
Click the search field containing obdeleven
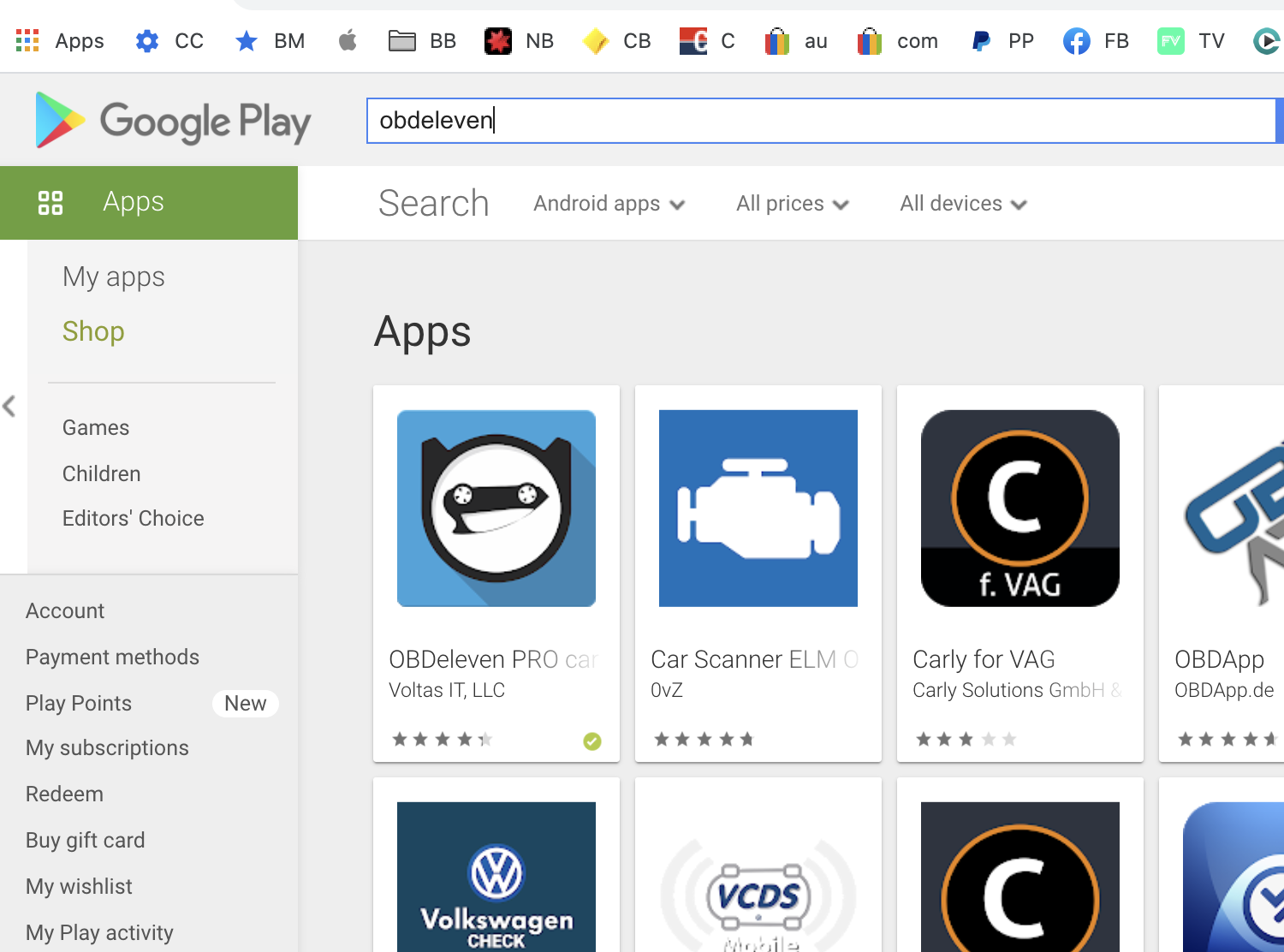click(820, 121)
